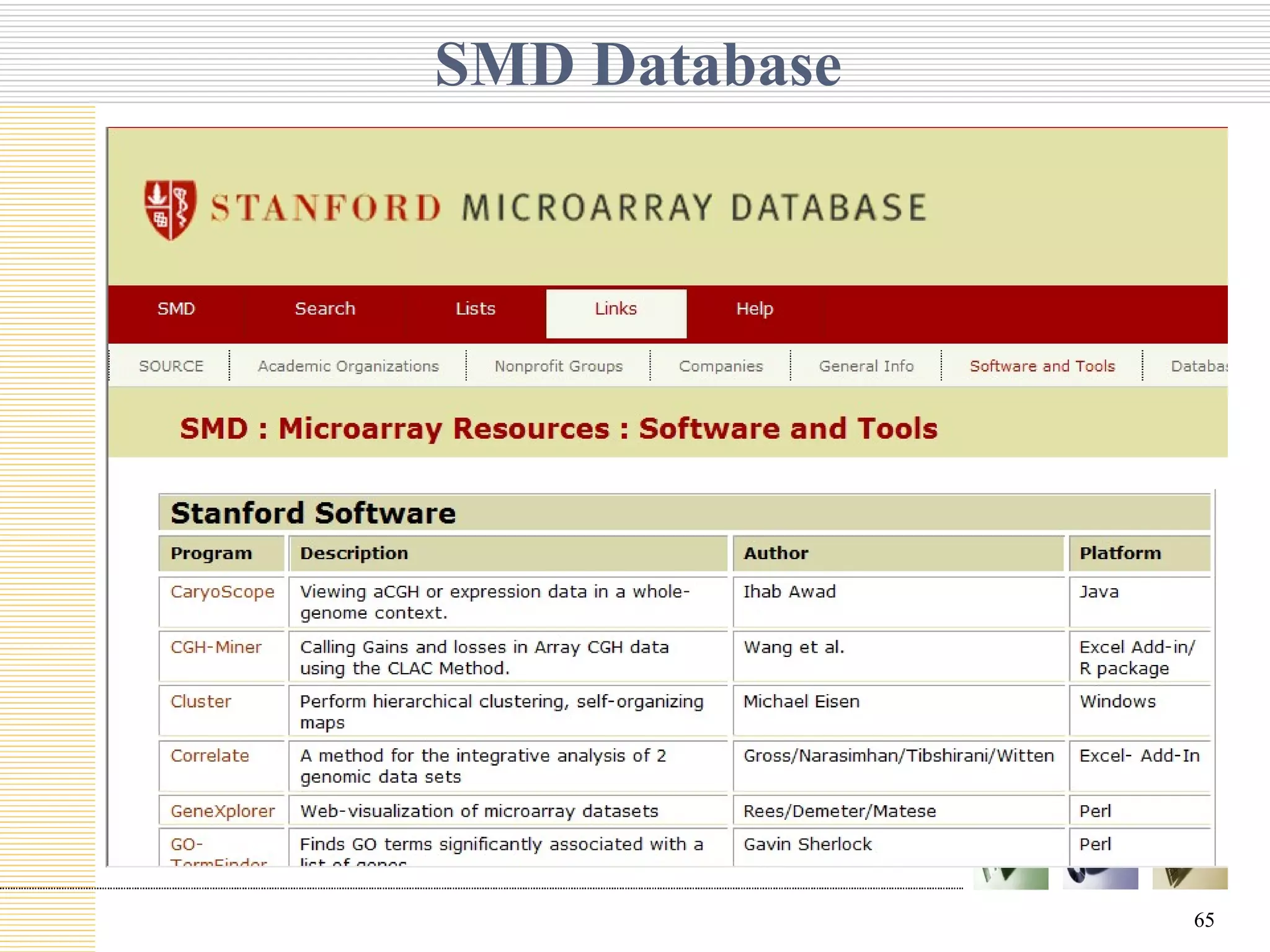Open the Search tab
The width and height of the screenshot is (1270, 952).
(x=325, y=309)
